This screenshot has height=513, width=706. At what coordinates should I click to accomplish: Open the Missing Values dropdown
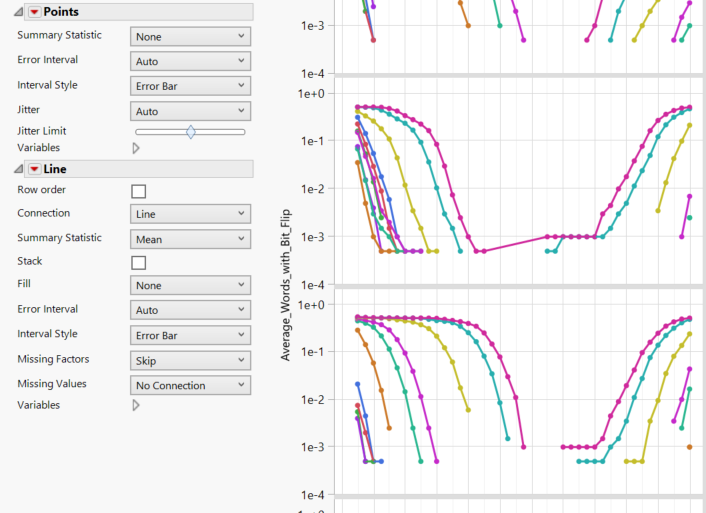tap(190, 385)
